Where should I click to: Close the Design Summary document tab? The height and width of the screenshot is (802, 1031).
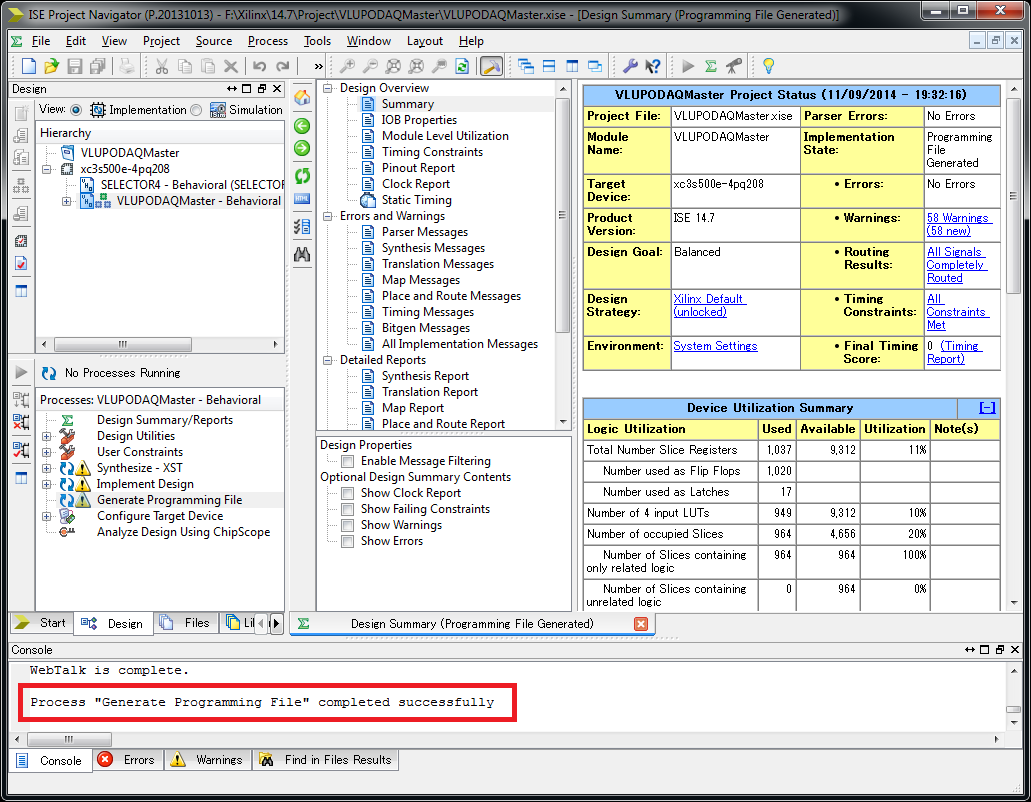tap(640, 624)
